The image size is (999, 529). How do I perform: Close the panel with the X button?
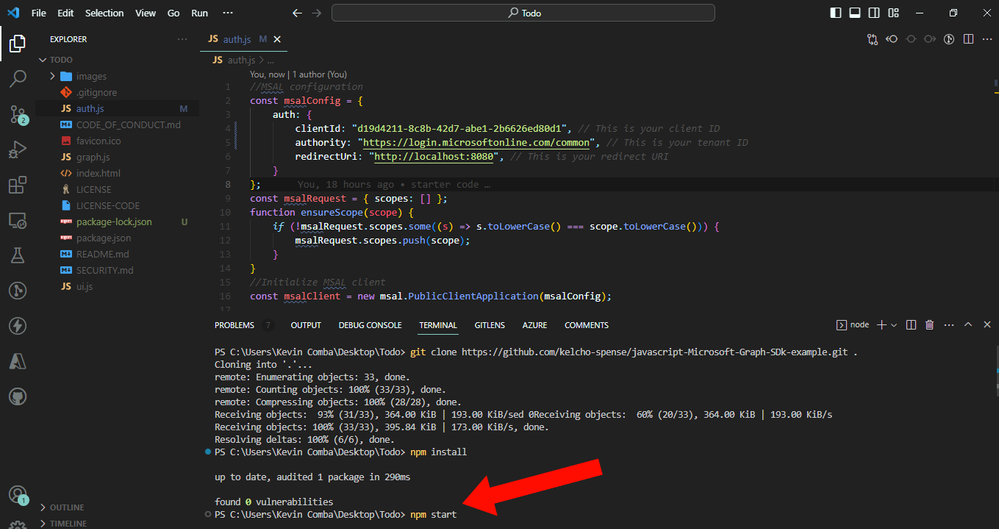pos(987,325)
